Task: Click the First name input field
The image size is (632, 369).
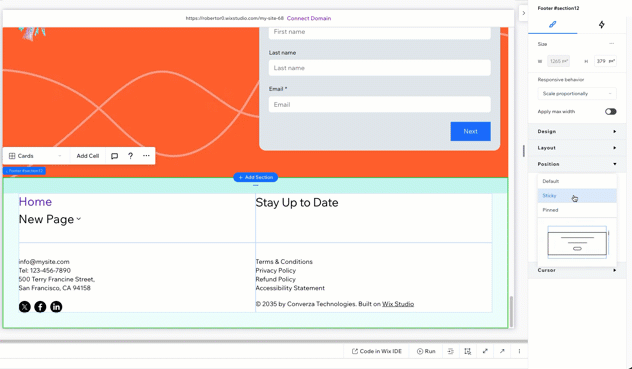Action: [x=380, y=32]
